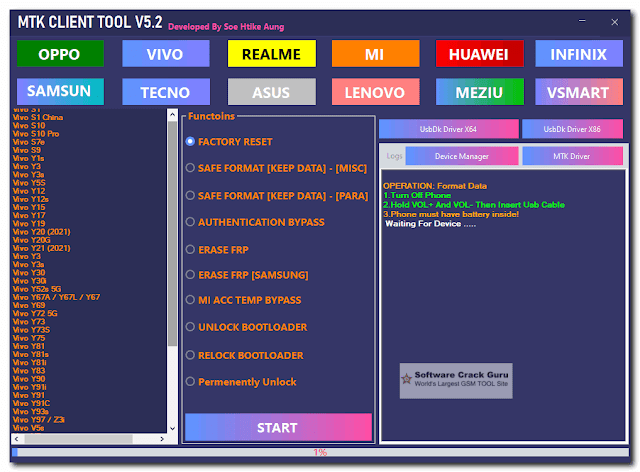Click the ASUS brand button
640x472 pixels.
(x=271, y=91)
